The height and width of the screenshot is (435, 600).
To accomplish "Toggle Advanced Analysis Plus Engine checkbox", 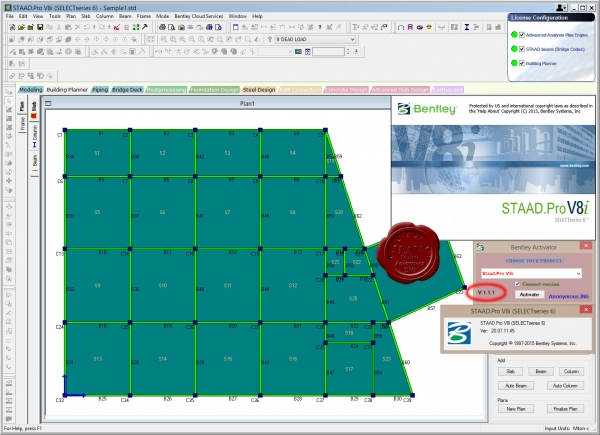I will [x=522, y=35].
